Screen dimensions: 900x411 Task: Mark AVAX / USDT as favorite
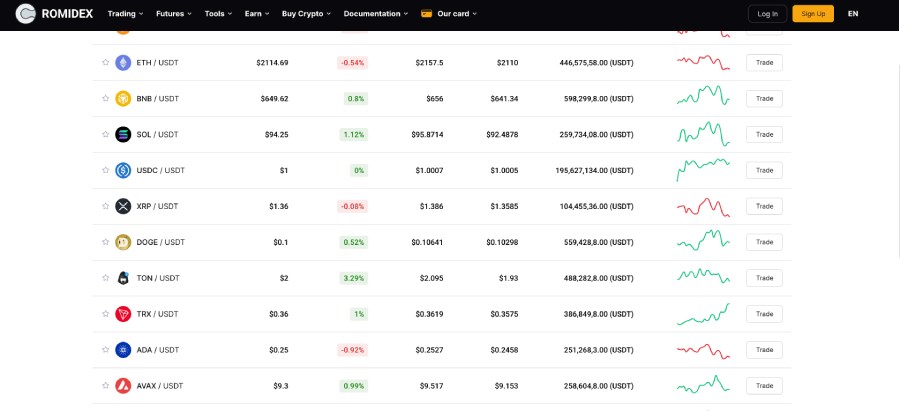(x=106, y=386)
